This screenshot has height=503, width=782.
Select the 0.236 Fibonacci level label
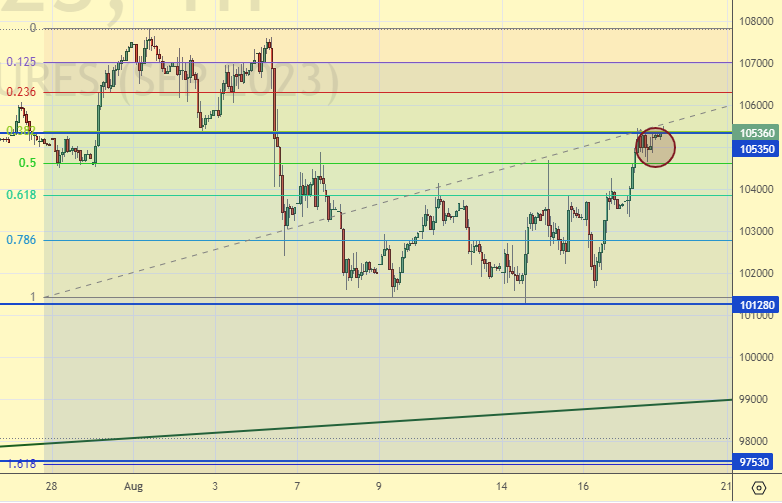(21, 92)
